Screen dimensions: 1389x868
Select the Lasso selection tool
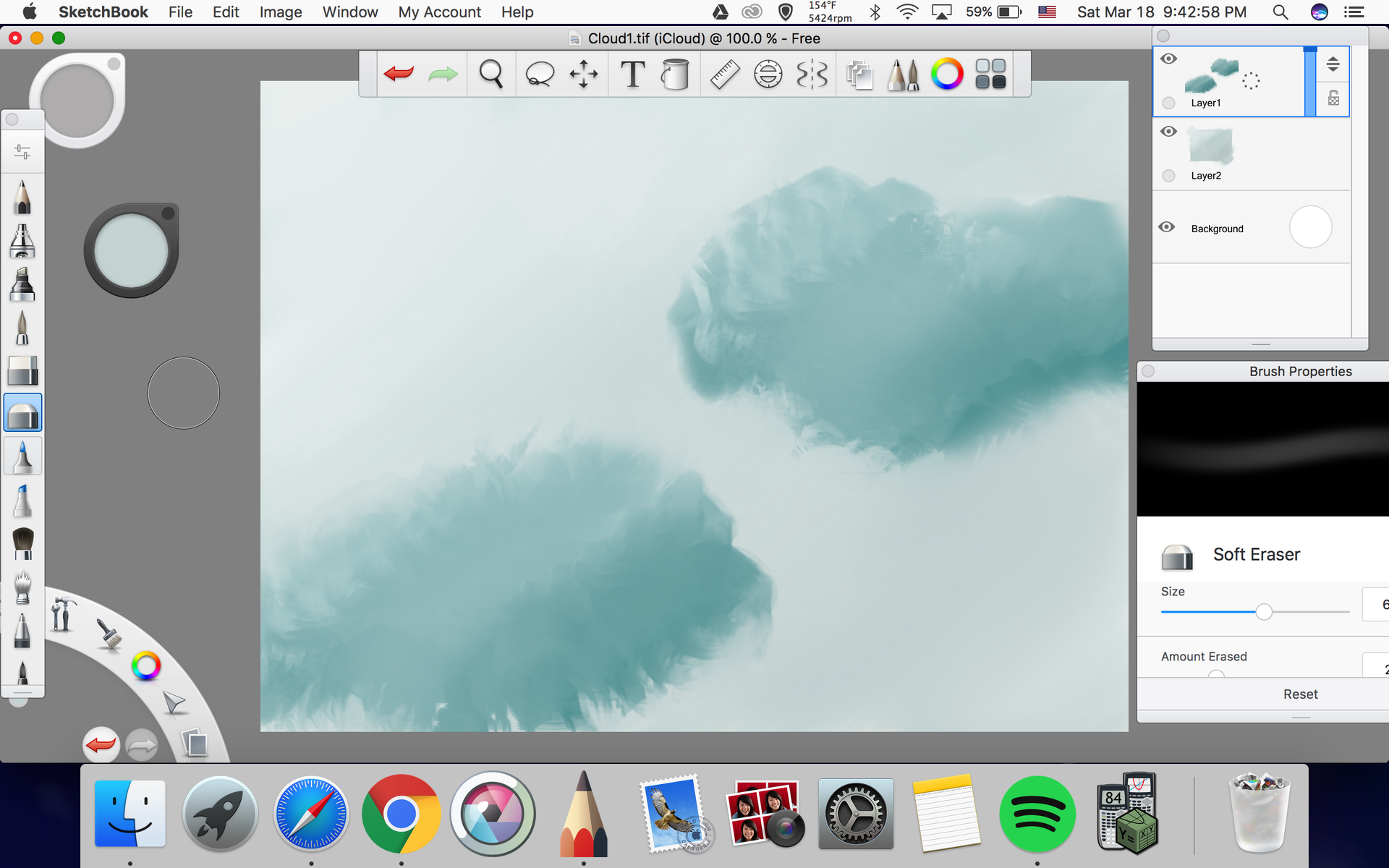pos(540,74)
